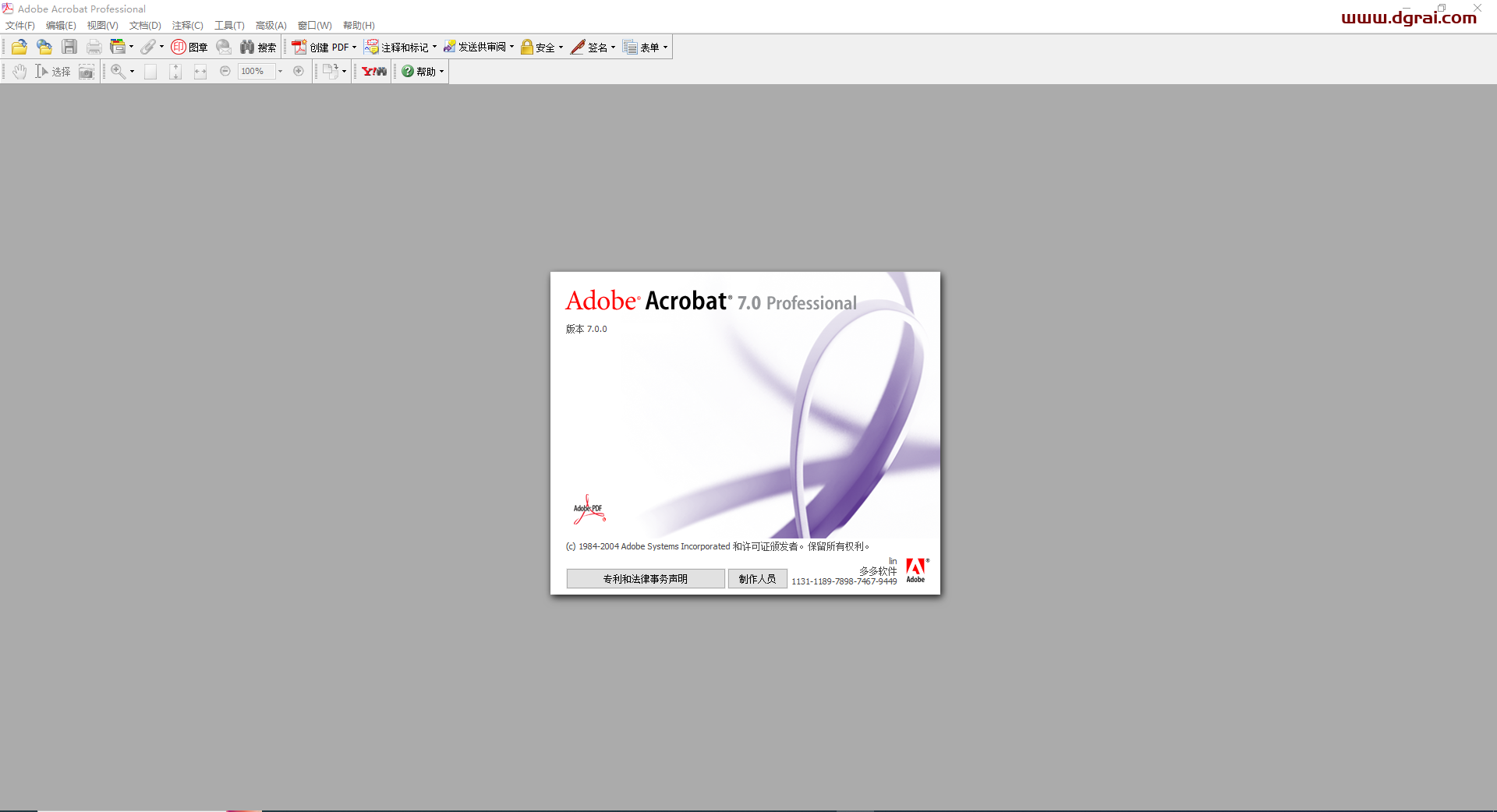Open the 视图(V) menu

[x=102, y=26]
